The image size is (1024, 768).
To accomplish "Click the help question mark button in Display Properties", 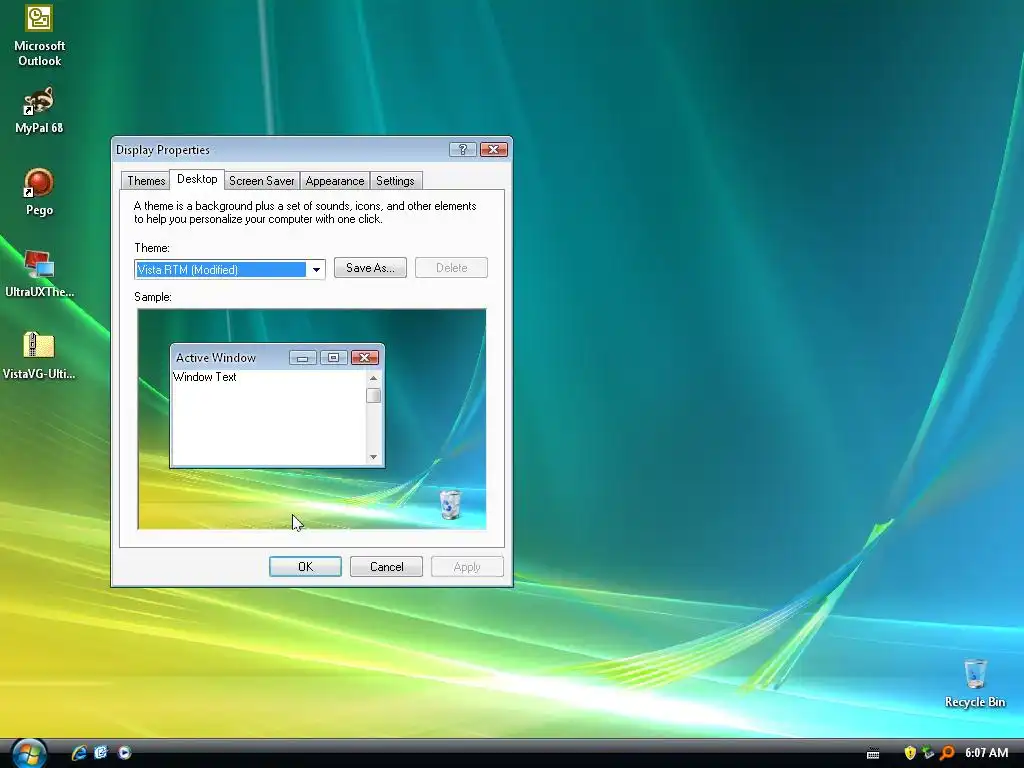I will (462, 150).
